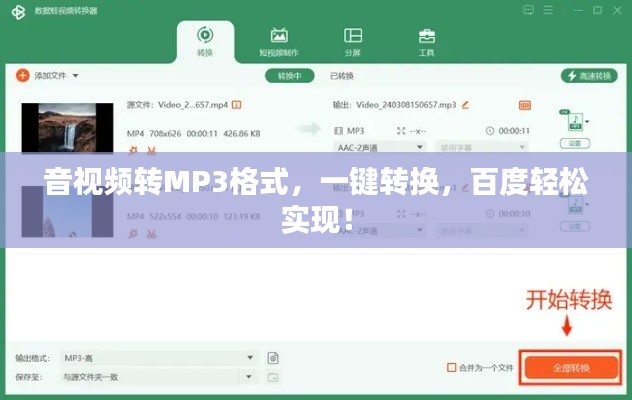Viewport: 632px width, 400px height.
Task: Open the disabled subtitle dropdown in the first row
Action: click(x=482, y=148)
